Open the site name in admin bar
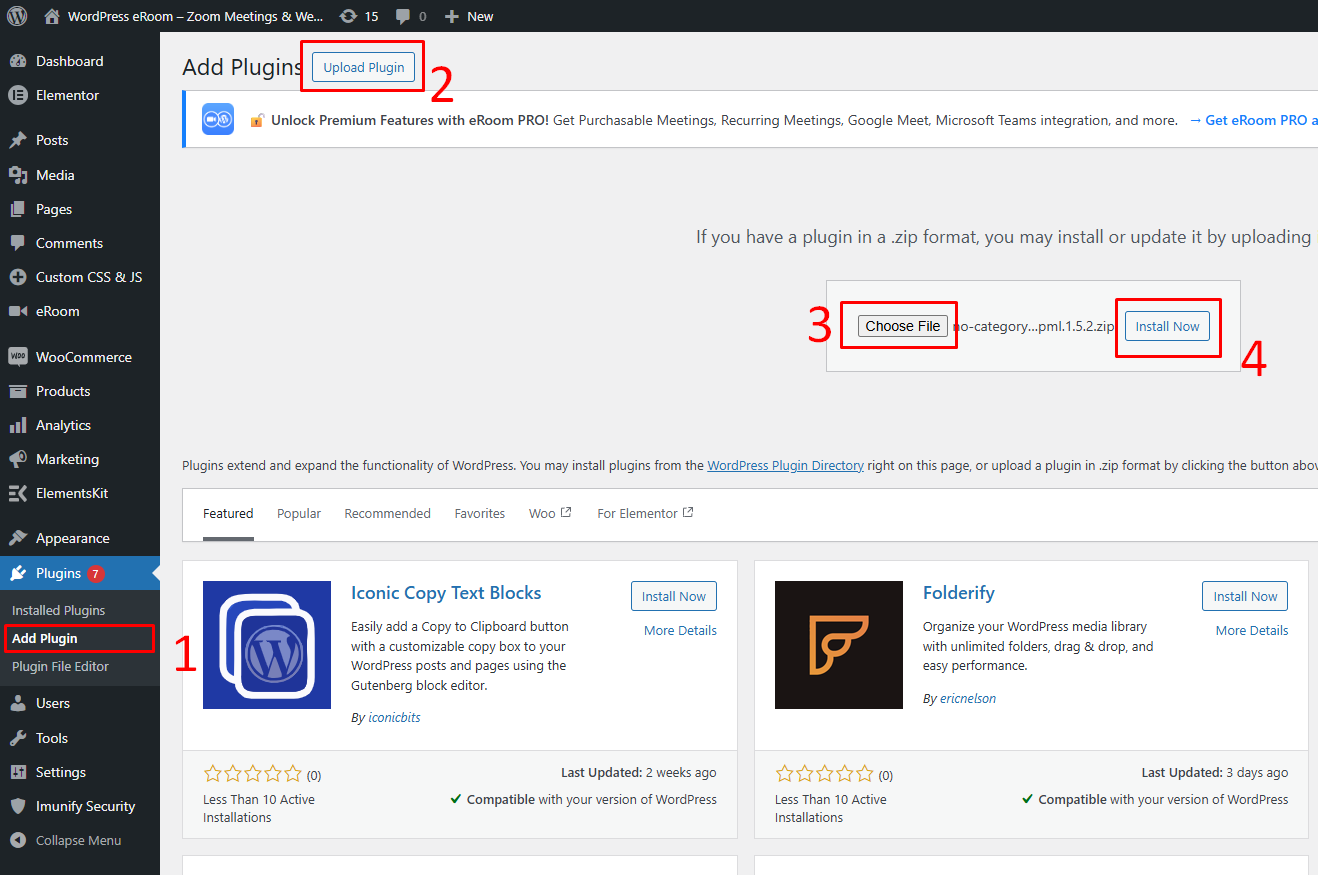 coord(195,16)
